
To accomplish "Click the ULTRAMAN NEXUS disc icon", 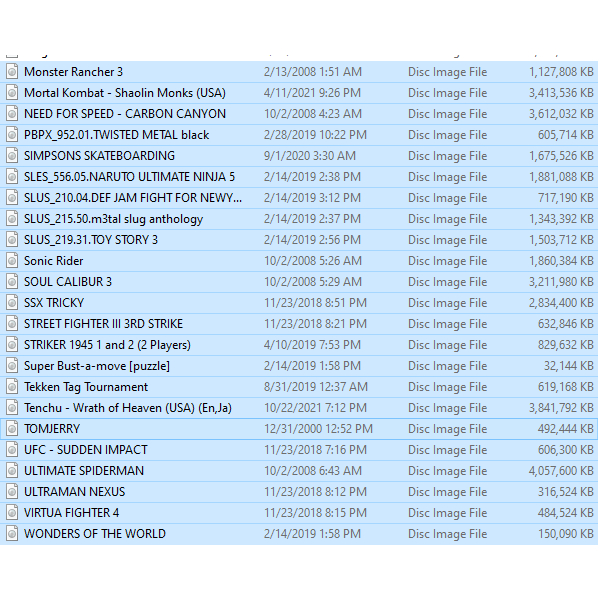I will tap(12, 492).
